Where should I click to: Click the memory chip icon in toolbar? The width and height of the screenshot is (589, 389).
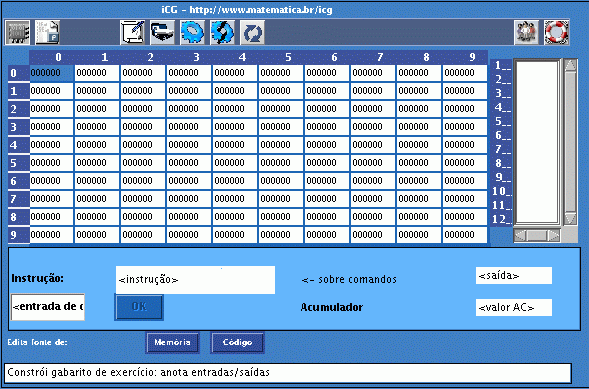click(x=17, y=33)
